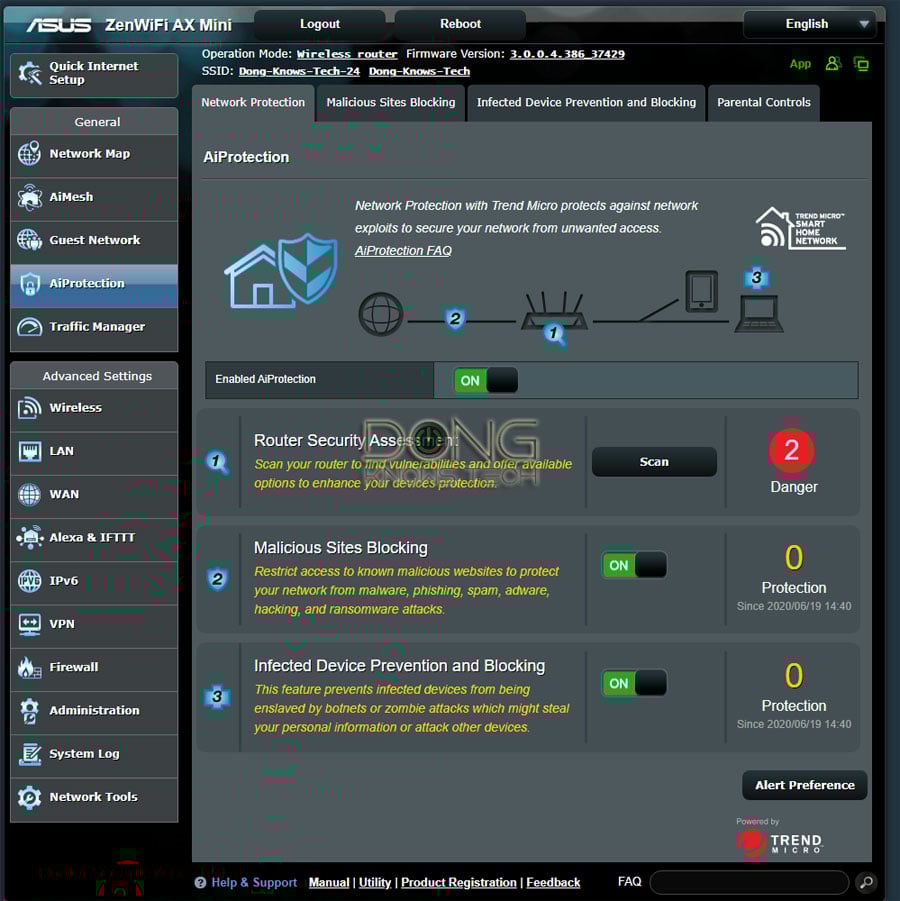Viewport: 900px width, 901px height.
Task: Open the Utility link
Action: pos(375,883)
